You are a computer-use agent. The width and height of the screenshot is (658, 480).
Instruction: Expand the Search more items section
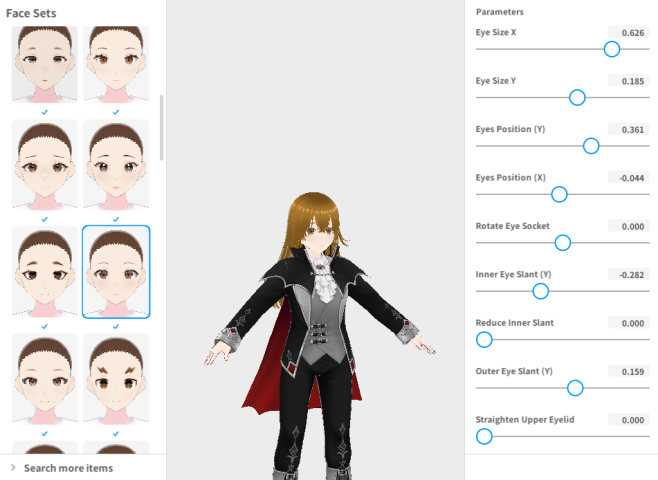click(68, 468)
